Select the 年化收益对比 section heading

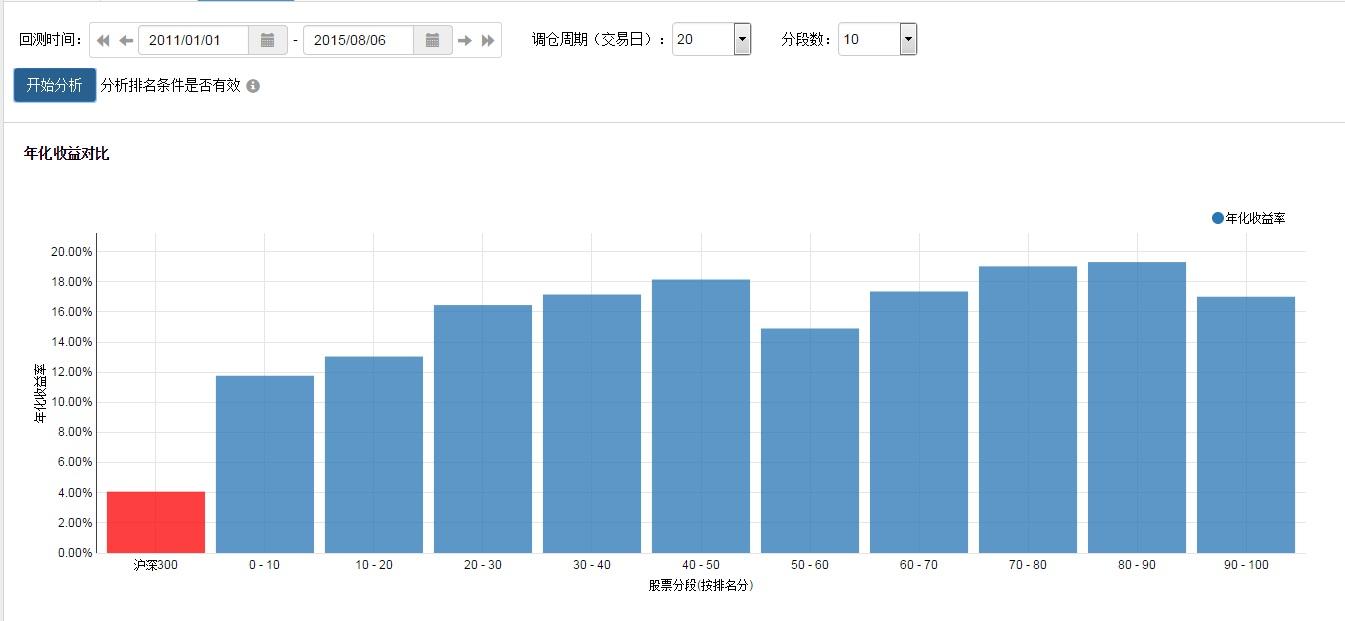(66, 154)
